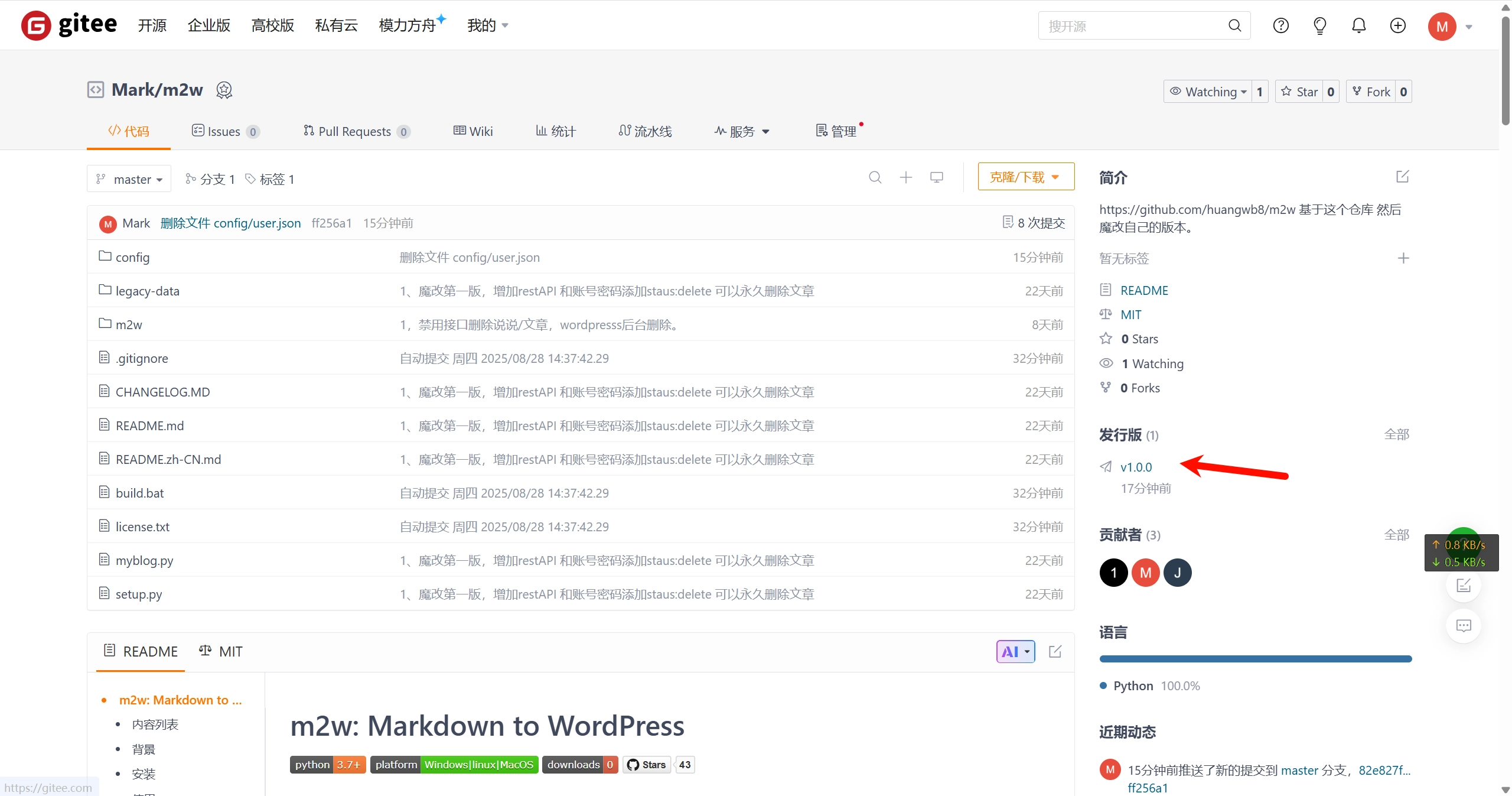The width and height of the screenshot is (1512, 796).
Task: Click the plus icon to add file
Action: [x=906, y=177]
